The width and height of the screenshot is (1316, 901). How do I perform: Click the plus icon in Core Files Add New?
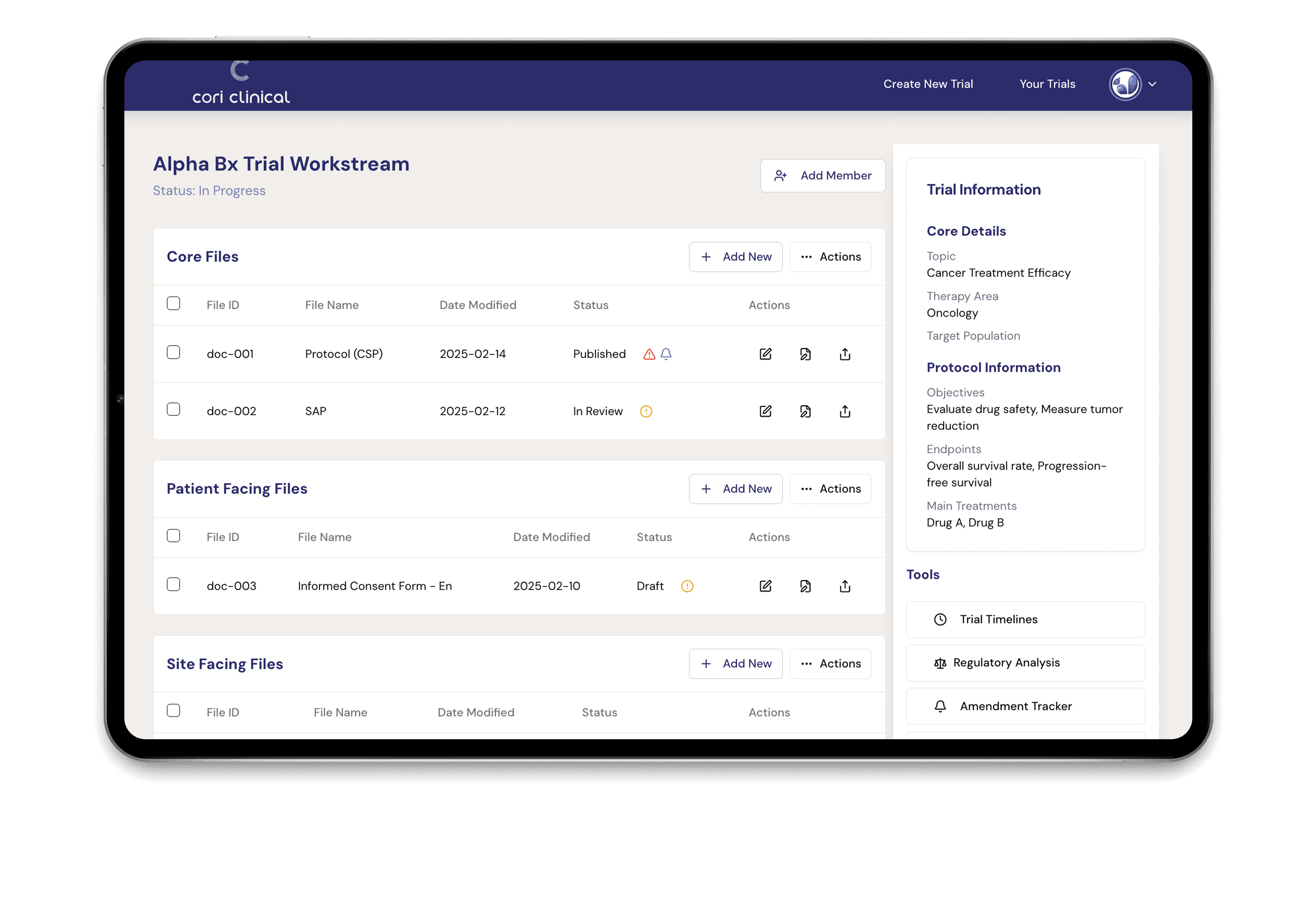pos(706,257)
